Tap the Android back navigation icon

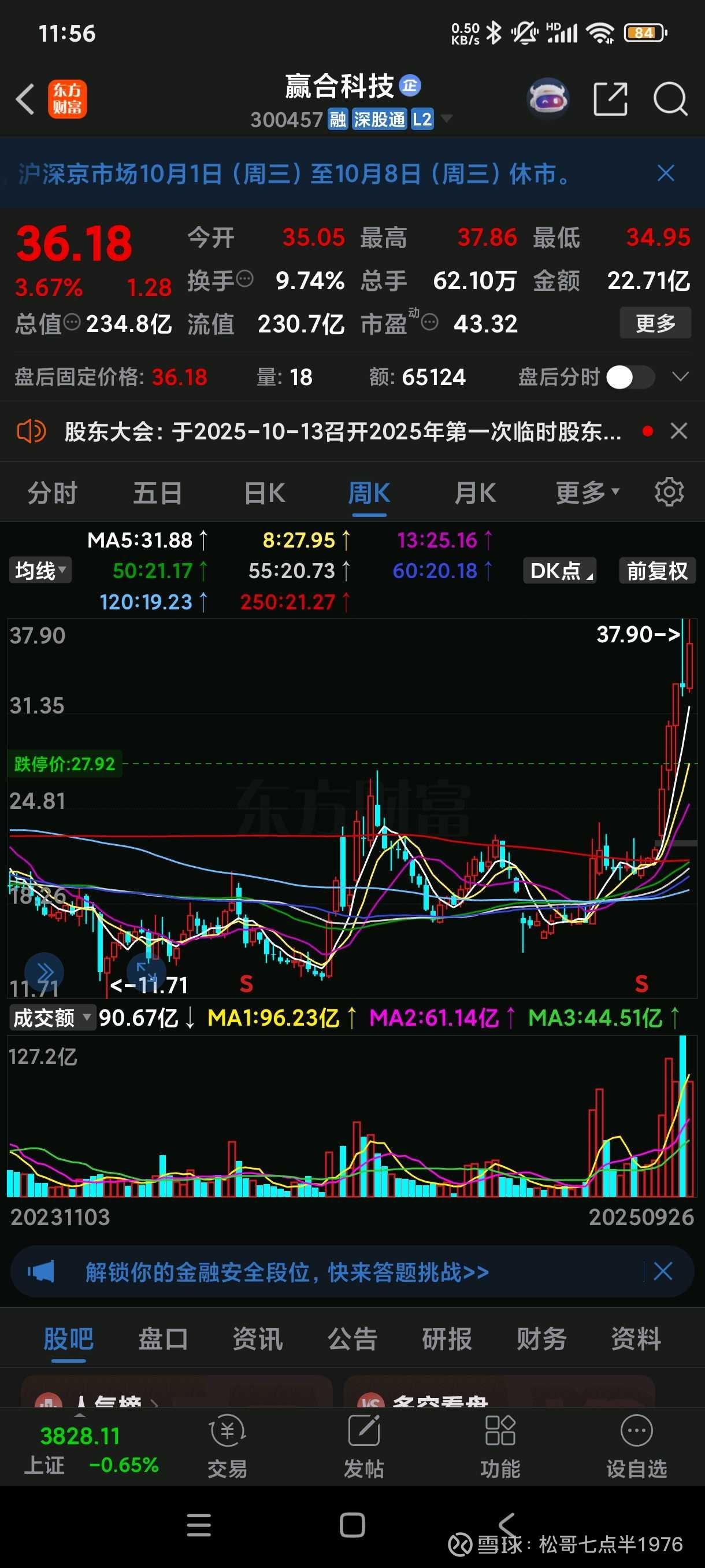pyautogui.click(x=507, y=1525)
